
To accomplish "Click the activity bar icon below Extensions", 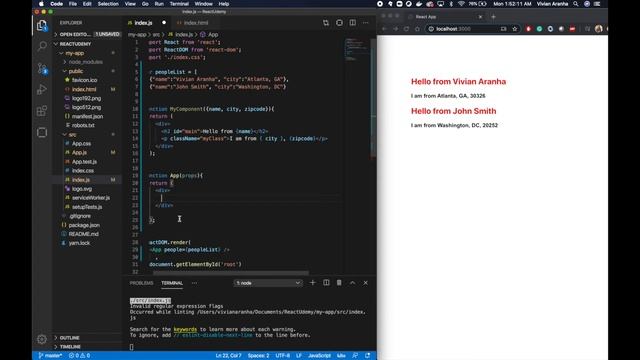I will pyautogui.click(x=42, y=133).
